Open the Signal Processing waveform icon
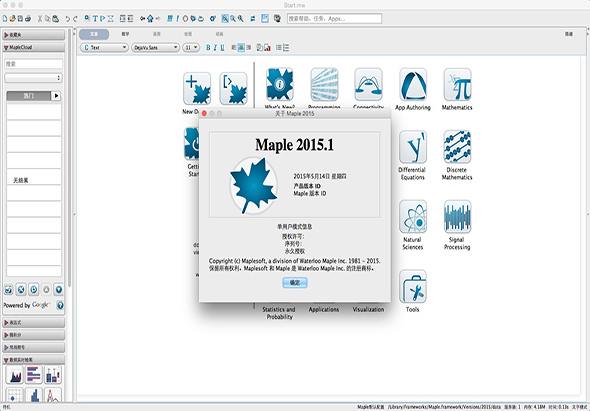The height and width of the screenshot is (411, 590). pos(457,216)
